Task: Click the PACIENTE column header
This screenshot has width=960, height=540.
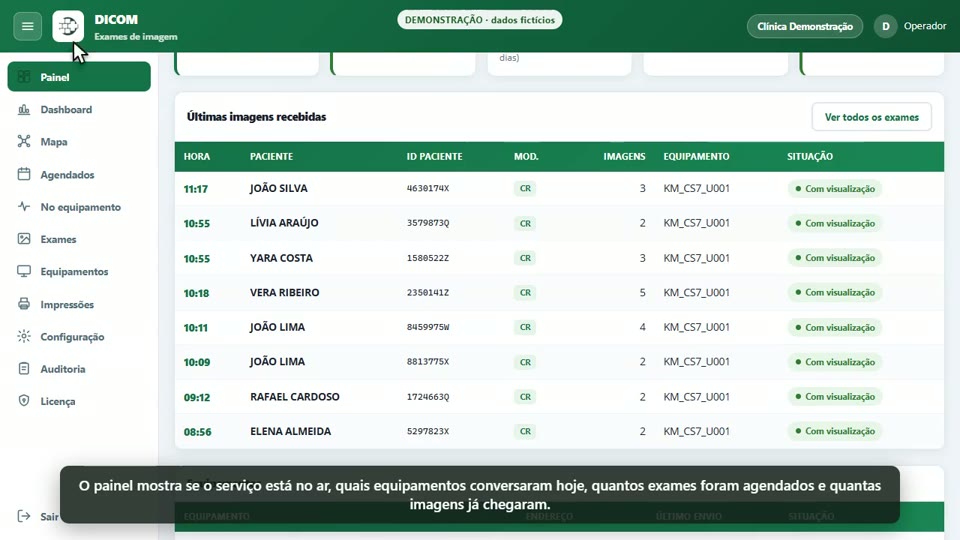Action: point(271,157)
